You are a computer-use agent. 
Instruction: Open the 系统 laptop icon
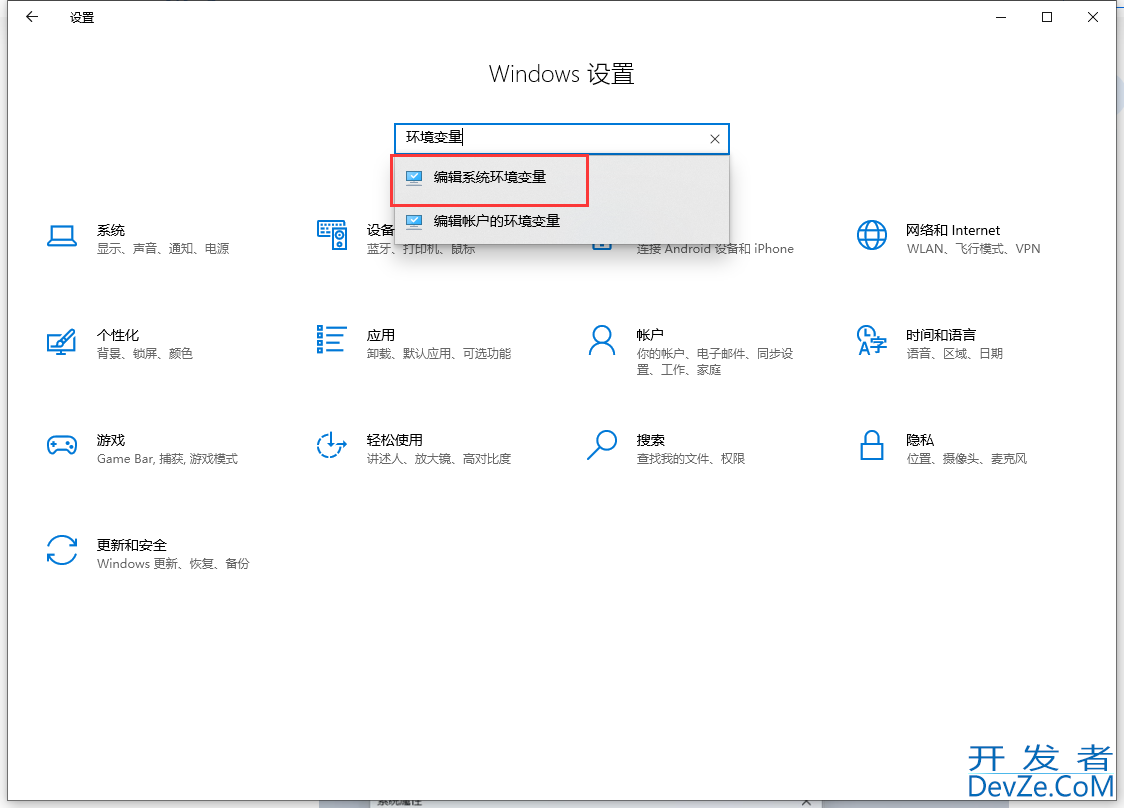coord(62,236)
